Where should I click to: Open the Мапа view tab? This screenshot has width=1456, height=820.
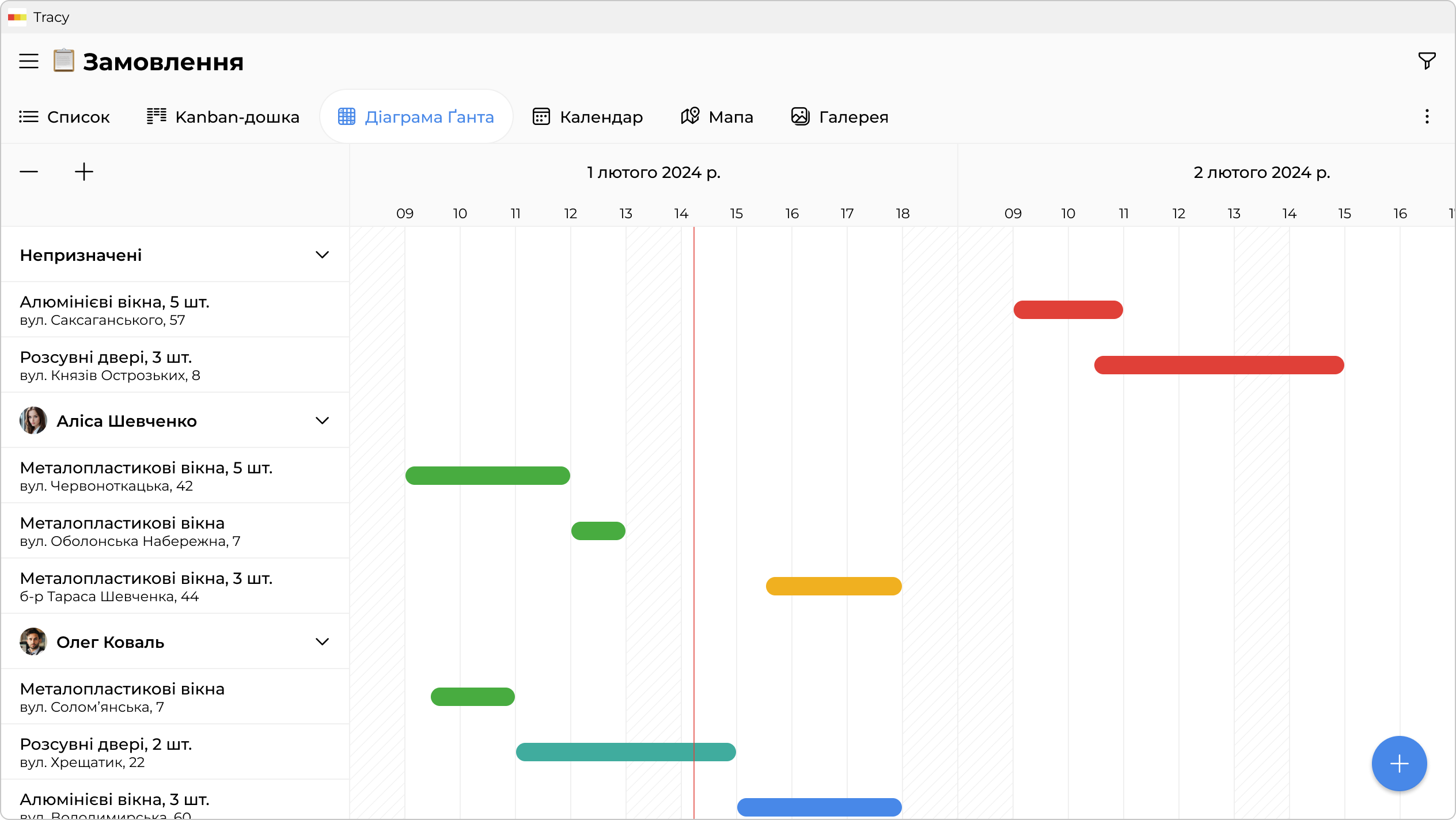coord(716,117)
